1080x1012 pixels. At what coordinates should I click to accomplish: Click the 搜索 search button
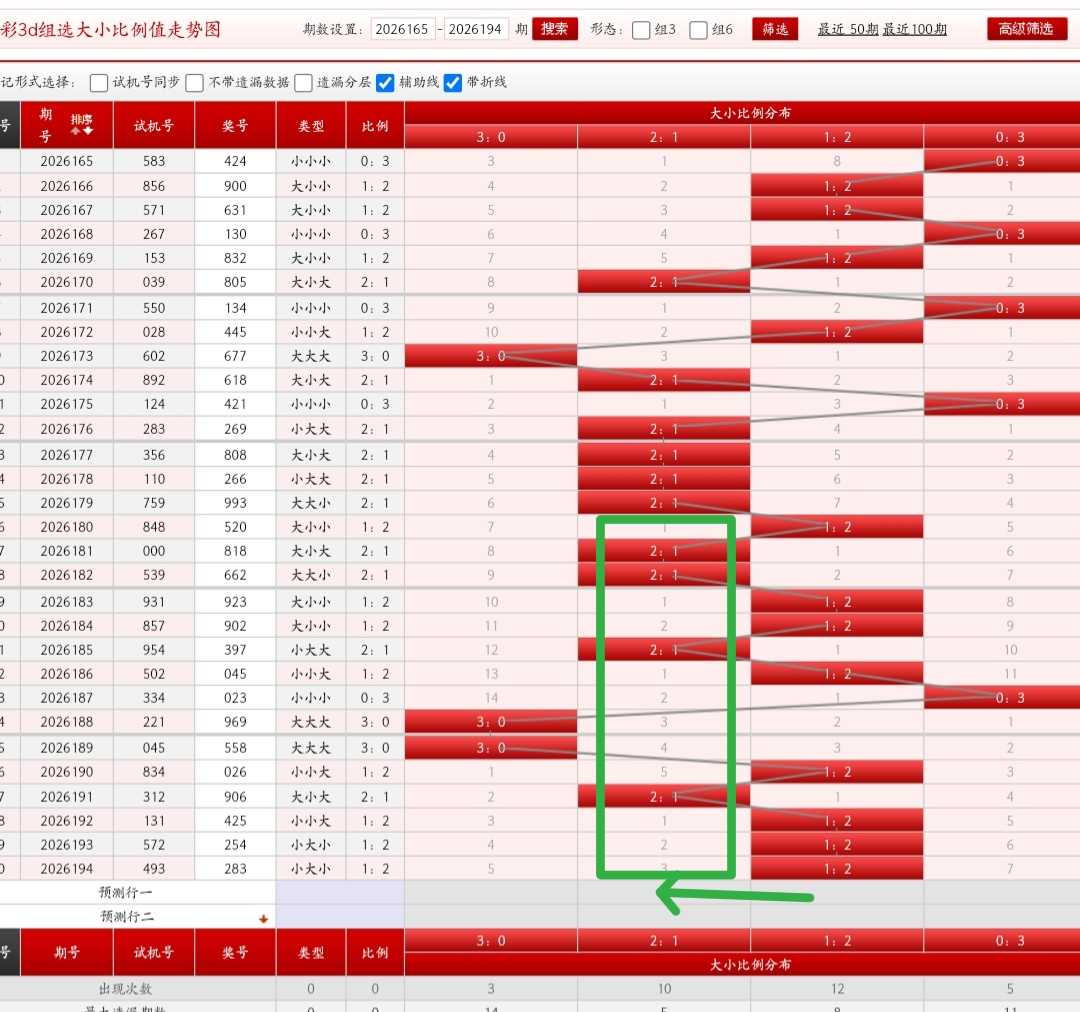554,29
